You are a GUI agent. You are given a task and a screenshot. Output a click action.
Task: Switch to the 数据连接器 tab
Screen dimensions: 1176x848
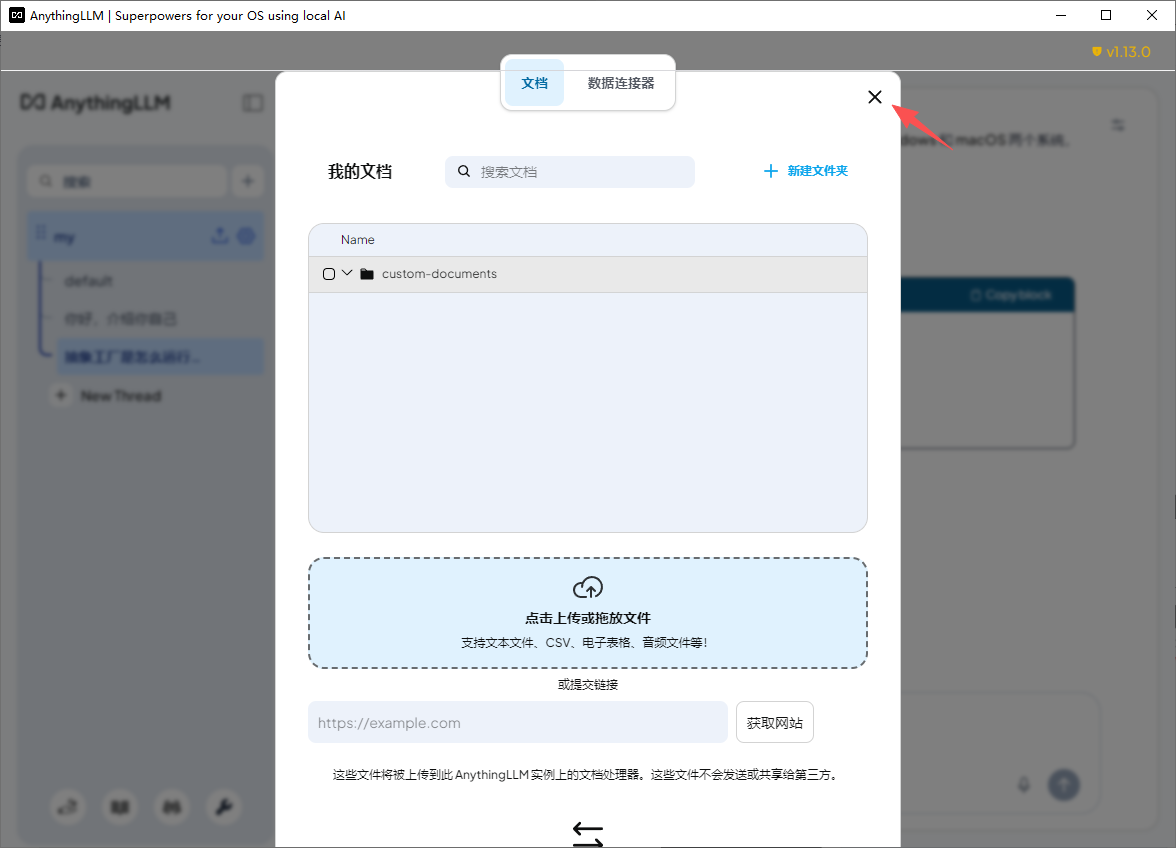pos(620,83)
